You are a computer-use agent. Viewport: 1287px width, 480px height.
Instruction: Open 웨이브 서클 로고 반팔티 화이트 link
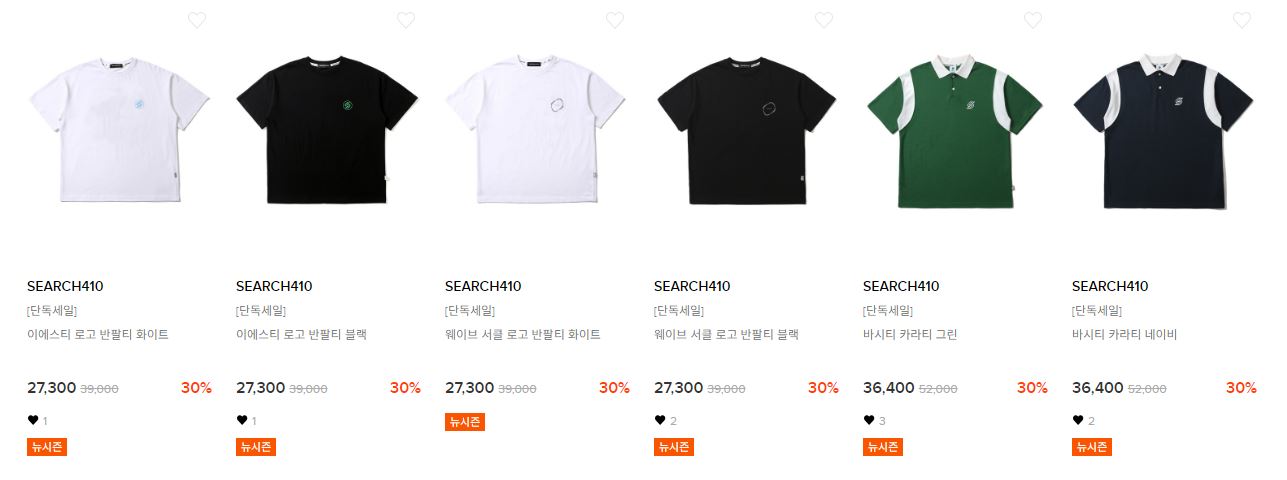pos(523,335)
